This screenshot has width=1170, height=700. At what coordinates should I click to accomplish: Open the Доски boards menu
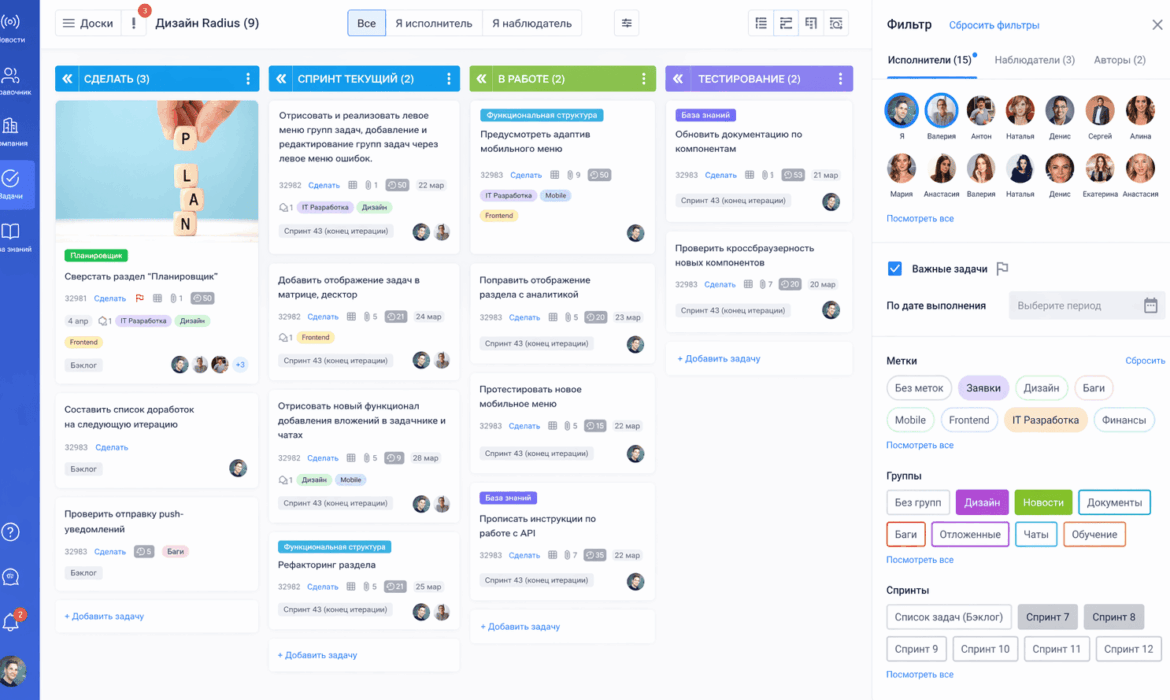pyautogui.click(x=87, y=23)
